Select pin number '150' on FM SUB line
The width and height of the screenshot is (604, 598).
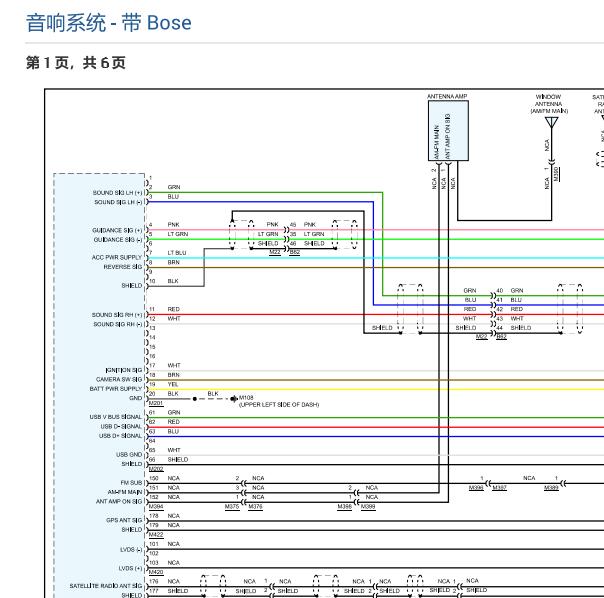pyautogui.click(x=154, y=478)
